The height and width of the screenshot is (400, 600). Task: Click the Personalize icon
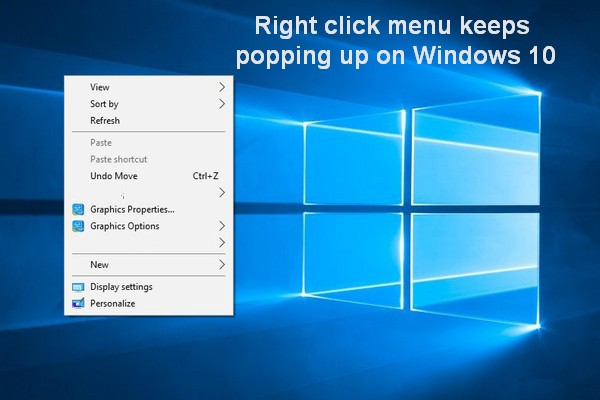tap(78, 304)
